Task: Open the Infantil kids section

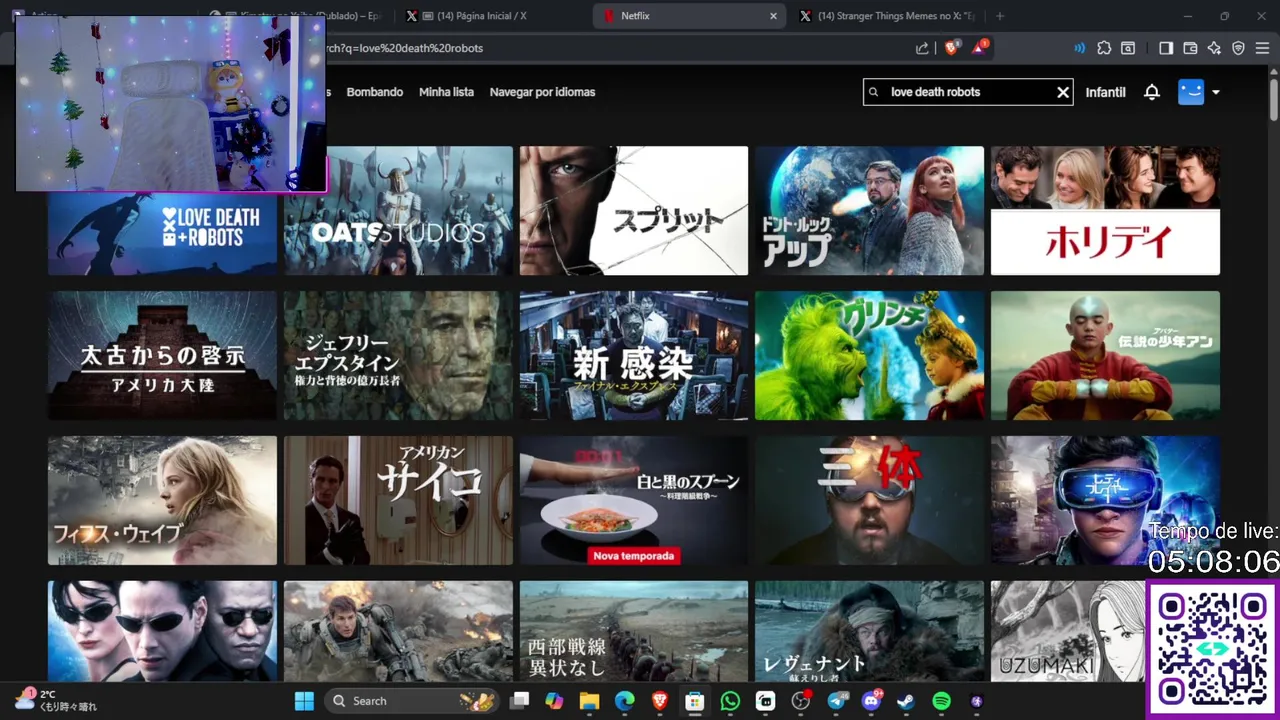Action: pos(1106,92)
